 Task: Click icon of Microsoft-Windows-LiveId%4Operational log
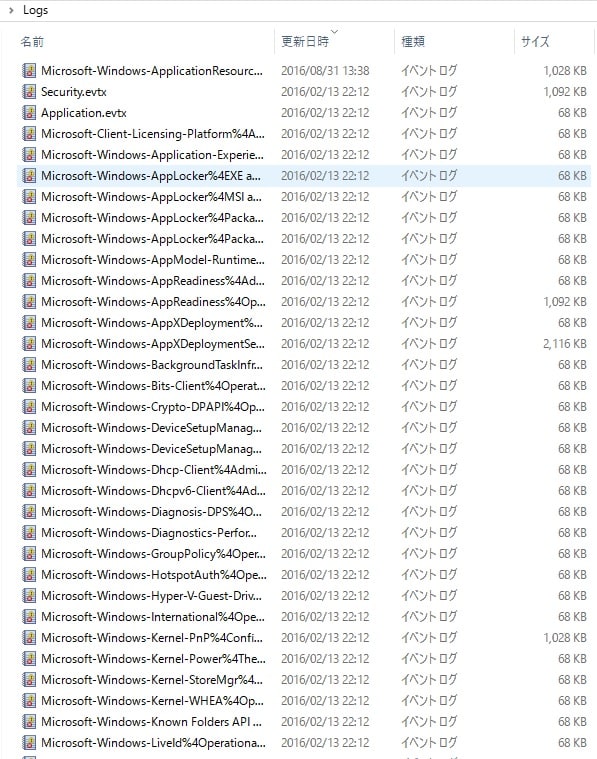[x=30, y=743]
